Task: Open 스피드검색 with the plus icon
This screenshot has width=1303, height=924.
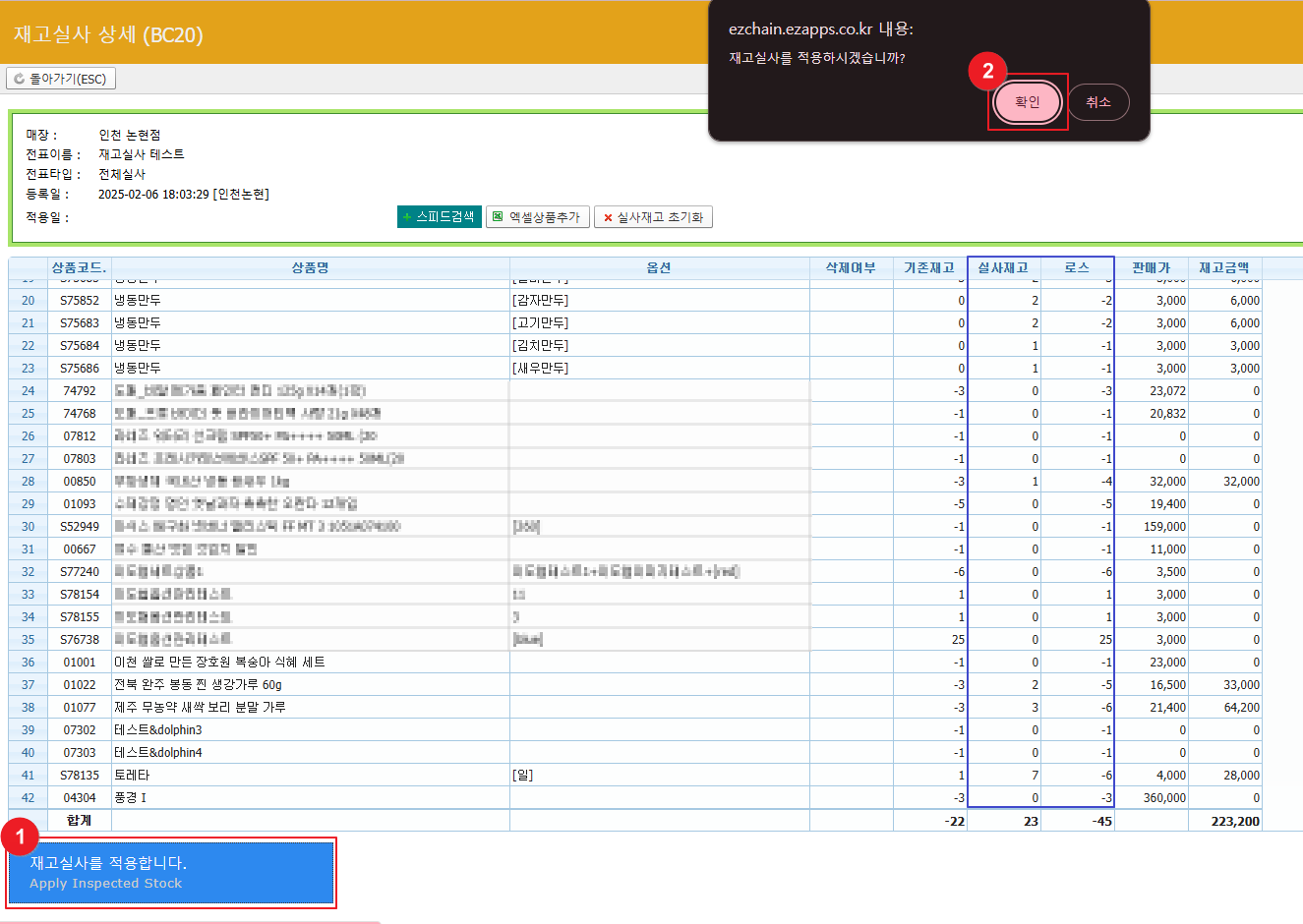Action: (x=439, y=216)
